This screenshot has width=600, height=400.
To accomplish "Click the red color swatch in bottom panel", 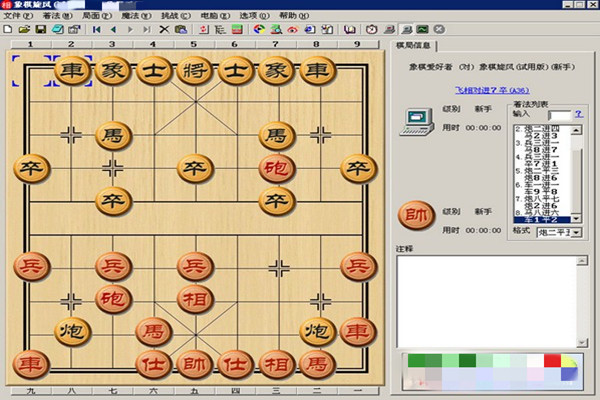I will click(552, 360).
